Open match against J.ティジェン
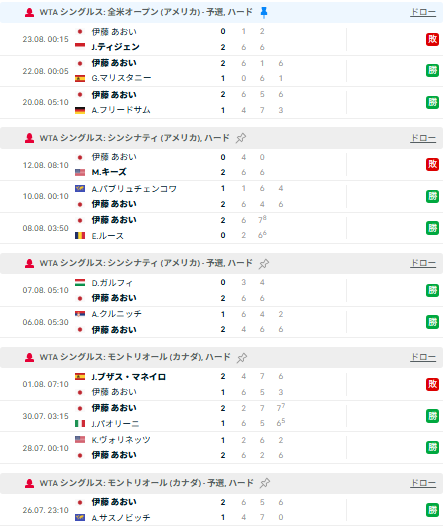448x527 pixels. pyautogui.click(x=221, y=39)
